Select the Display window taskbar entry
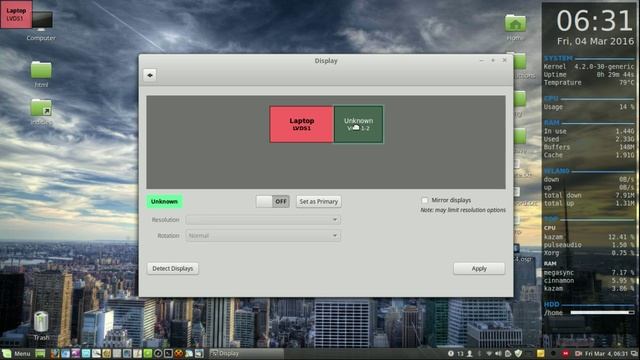 click(246, 353)
